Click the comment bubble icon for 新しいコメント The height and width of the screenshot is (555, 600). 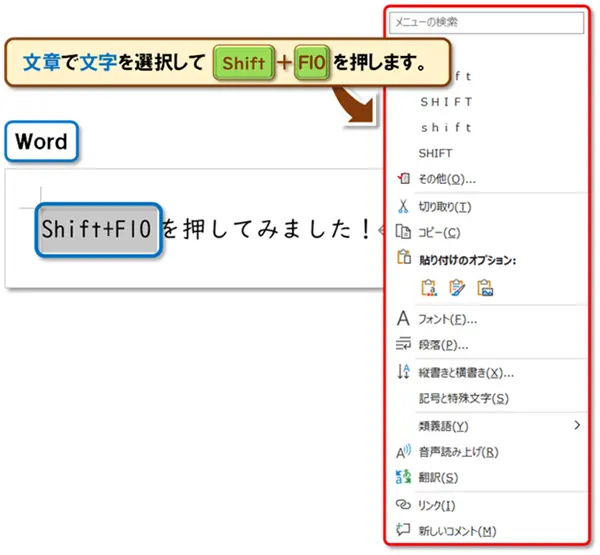[x=404, y=531]
